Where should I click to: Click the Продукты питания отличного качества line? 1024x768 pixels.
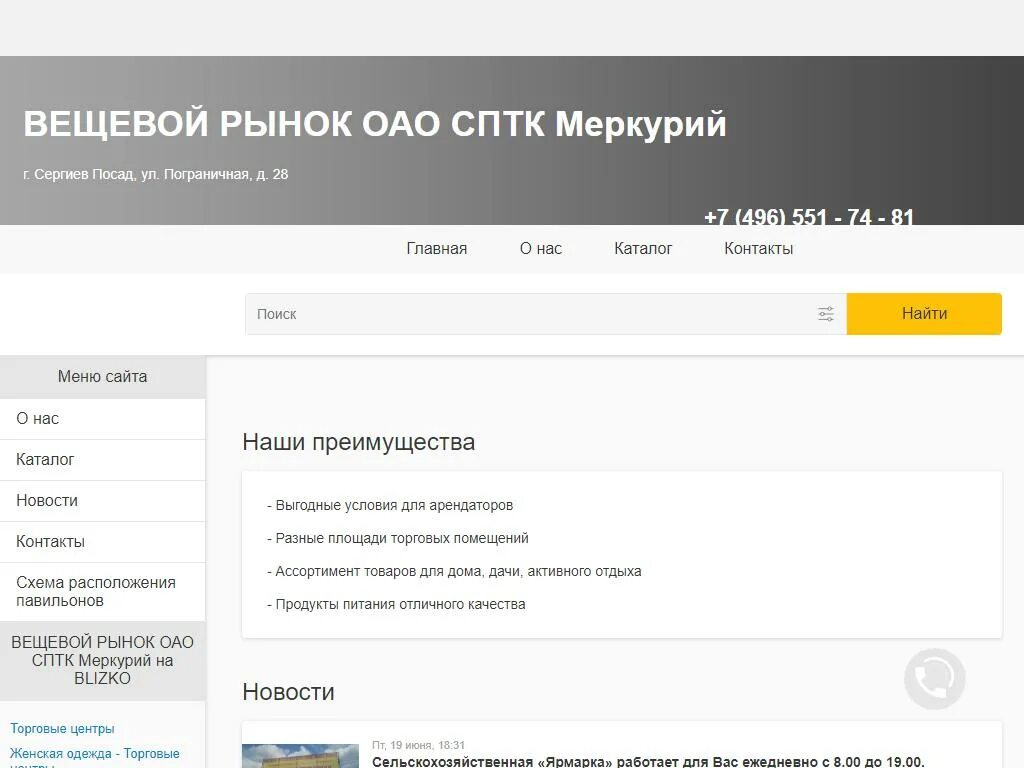click(x=396, y=604)
